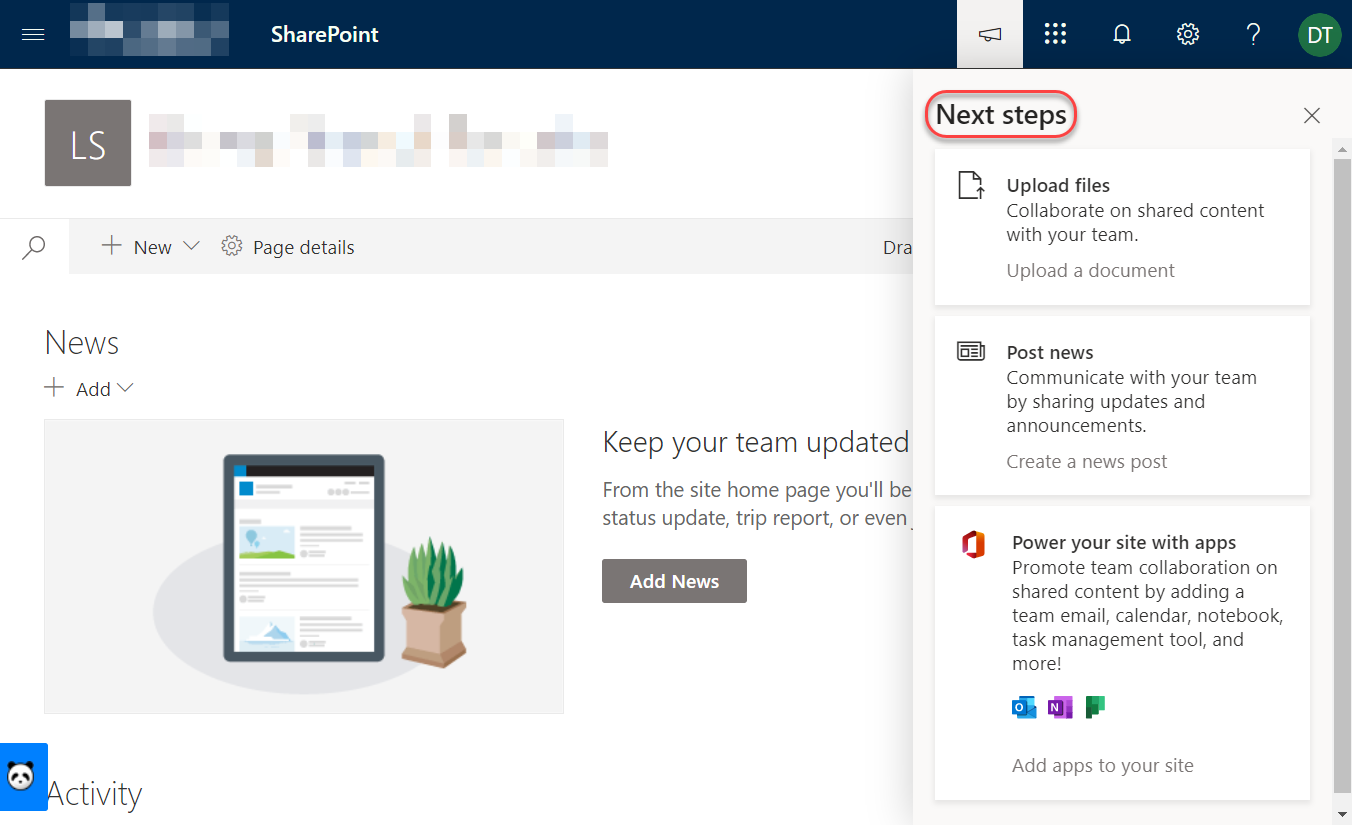Click Add apps to your site link
1352x825 pixels.
click(x=1103, y=765)
